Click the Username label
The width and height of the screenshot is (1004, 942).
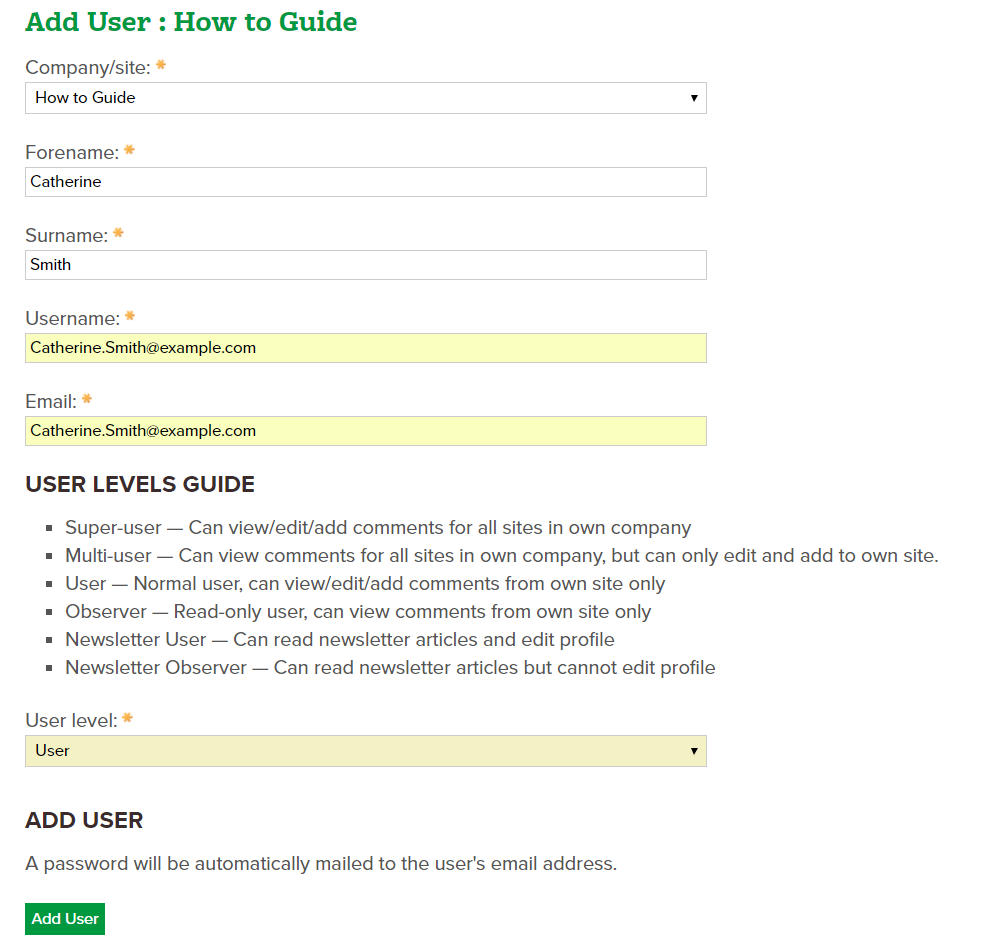[x=72, y=318]
